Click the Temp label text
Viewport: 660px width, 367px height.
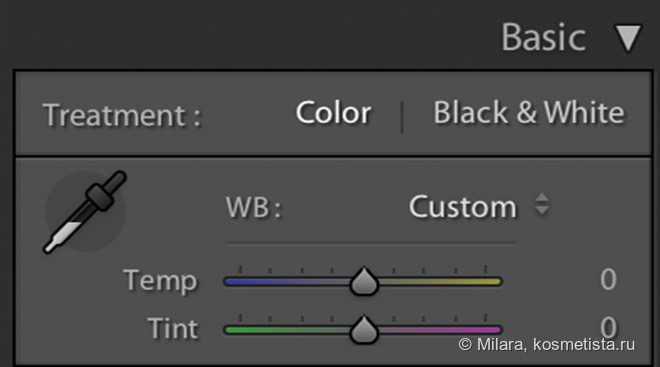click(x=160, y=281)
